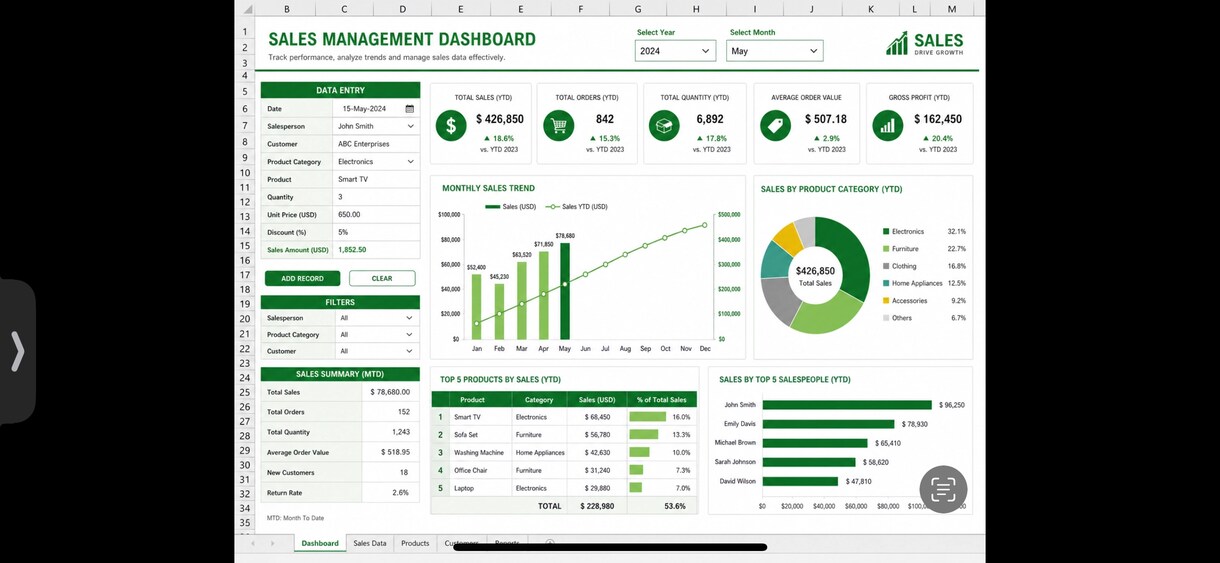Switch to the Sales Data sheet tab
Screen dimensions: 1220x563
click(x=370, y=543)
